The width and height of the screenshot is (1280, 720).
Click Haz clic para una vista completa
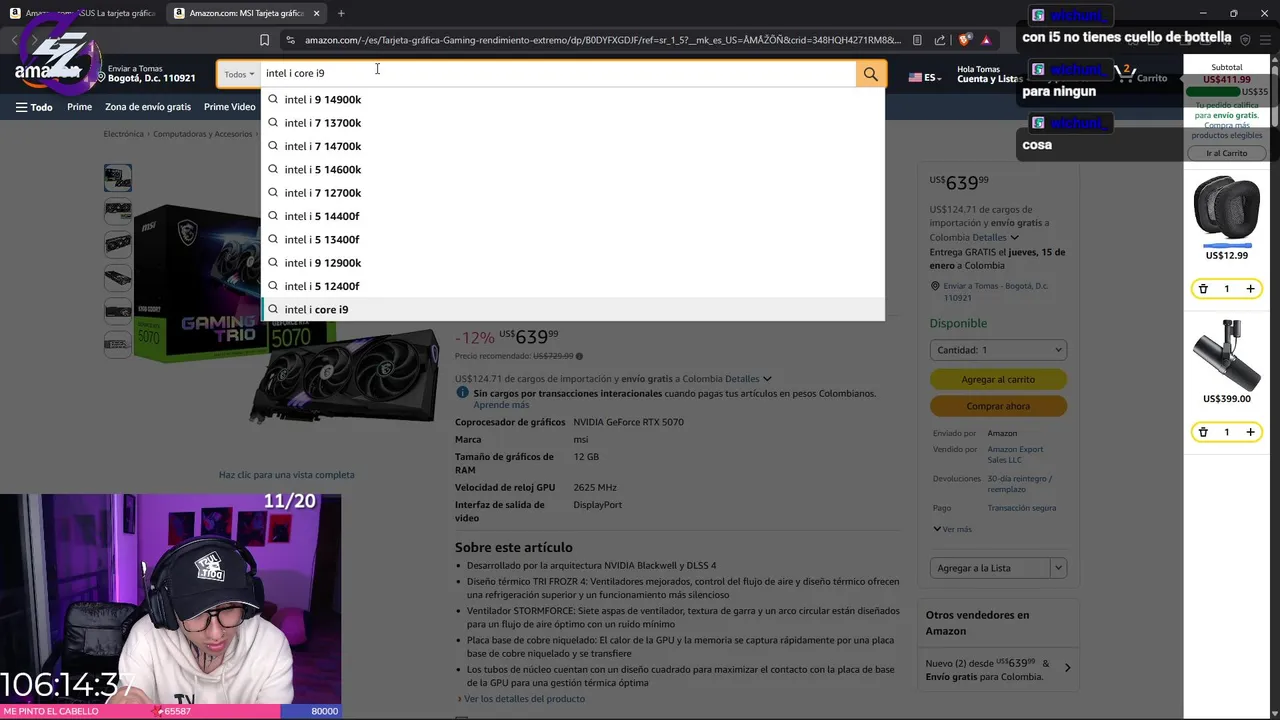coord(287,475)
